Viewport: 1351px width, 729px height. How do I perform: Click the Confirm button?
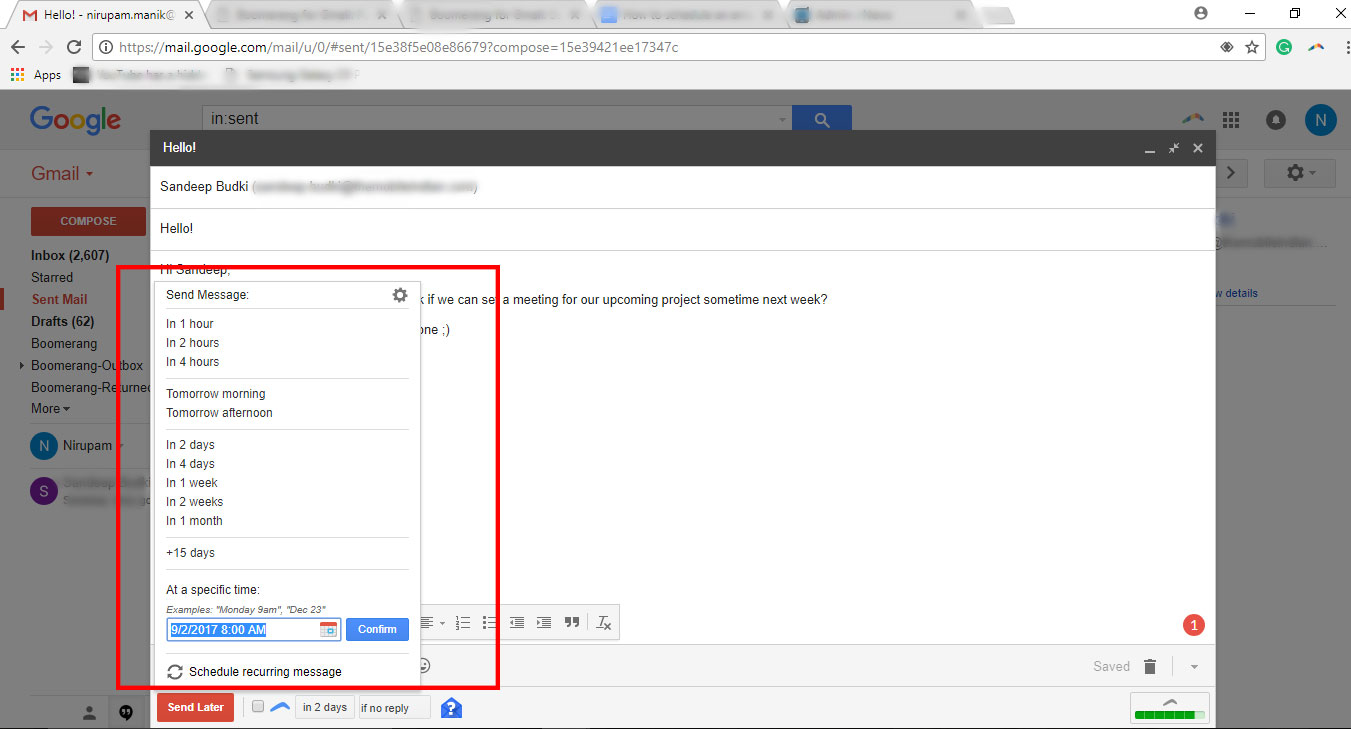[x=377, y=630]
